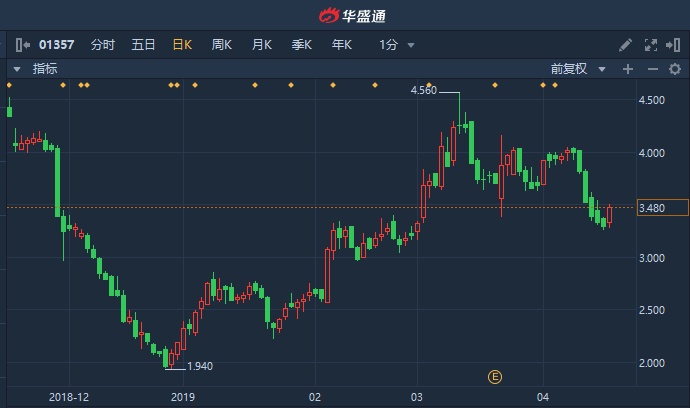Switch to 分时 intraday tab
The image size is (690, 408).
point(103,45)
